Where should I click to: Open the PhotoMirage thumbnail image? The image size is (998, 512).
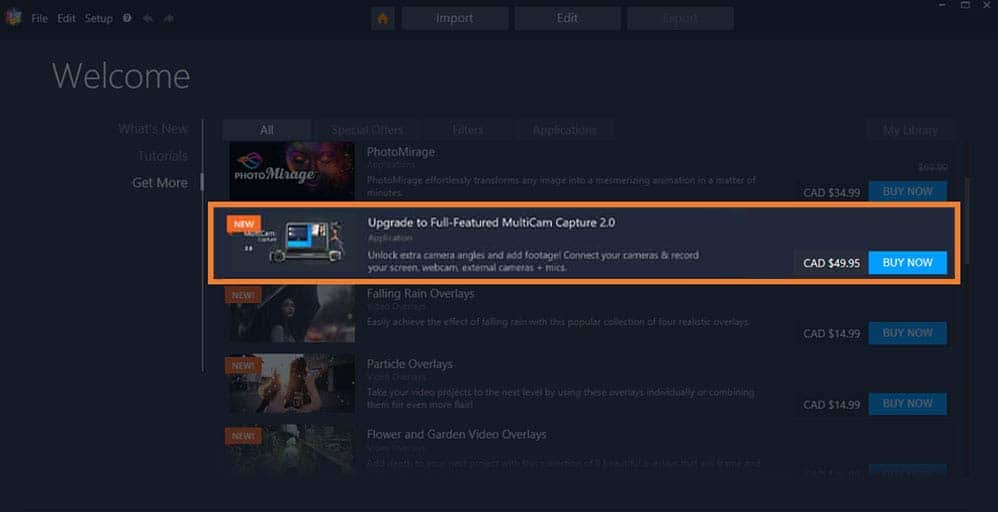pyautogui.click(x=292, y=171)
